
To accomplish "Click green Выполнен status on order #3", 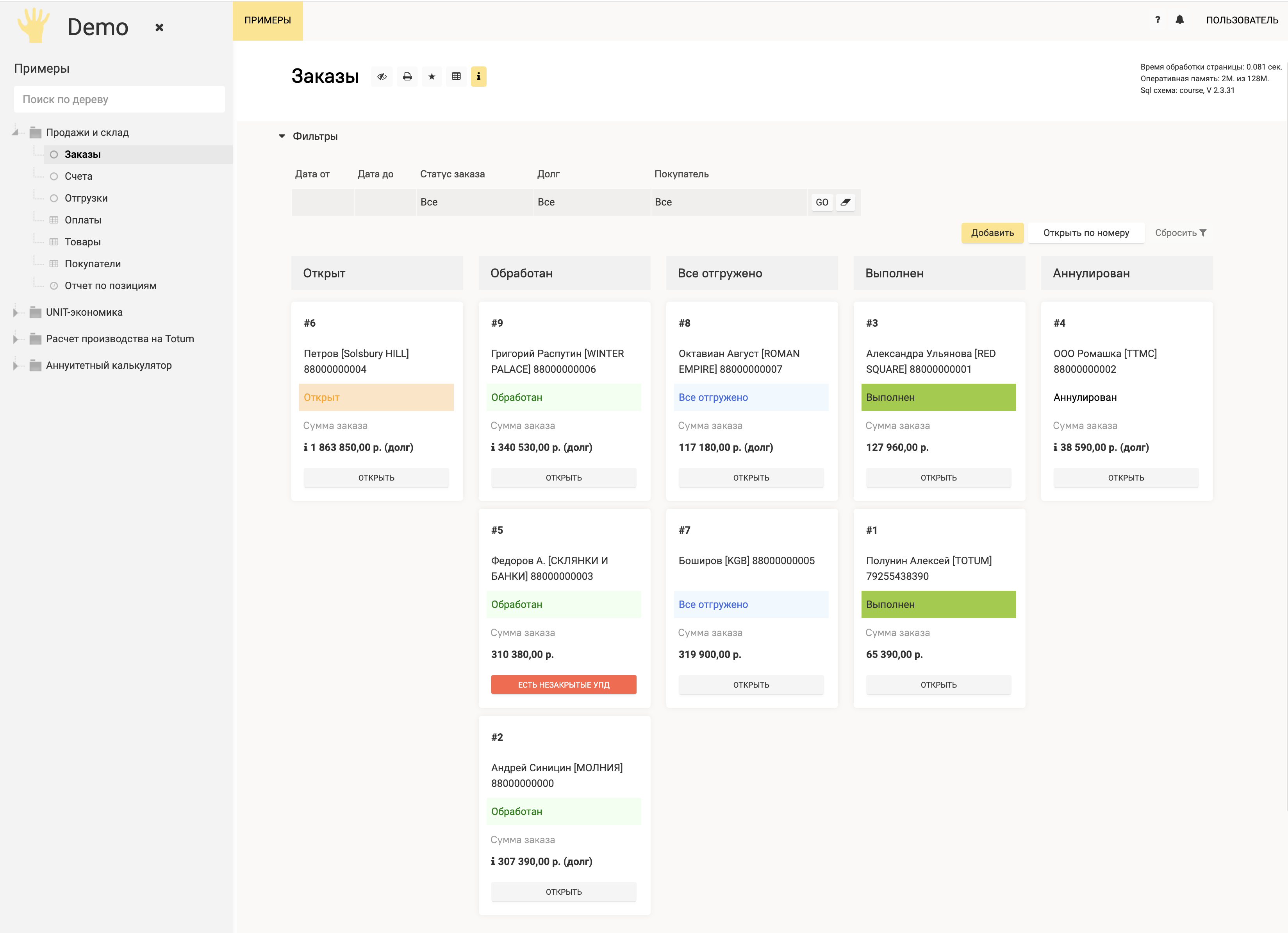I will click(938, 397).
